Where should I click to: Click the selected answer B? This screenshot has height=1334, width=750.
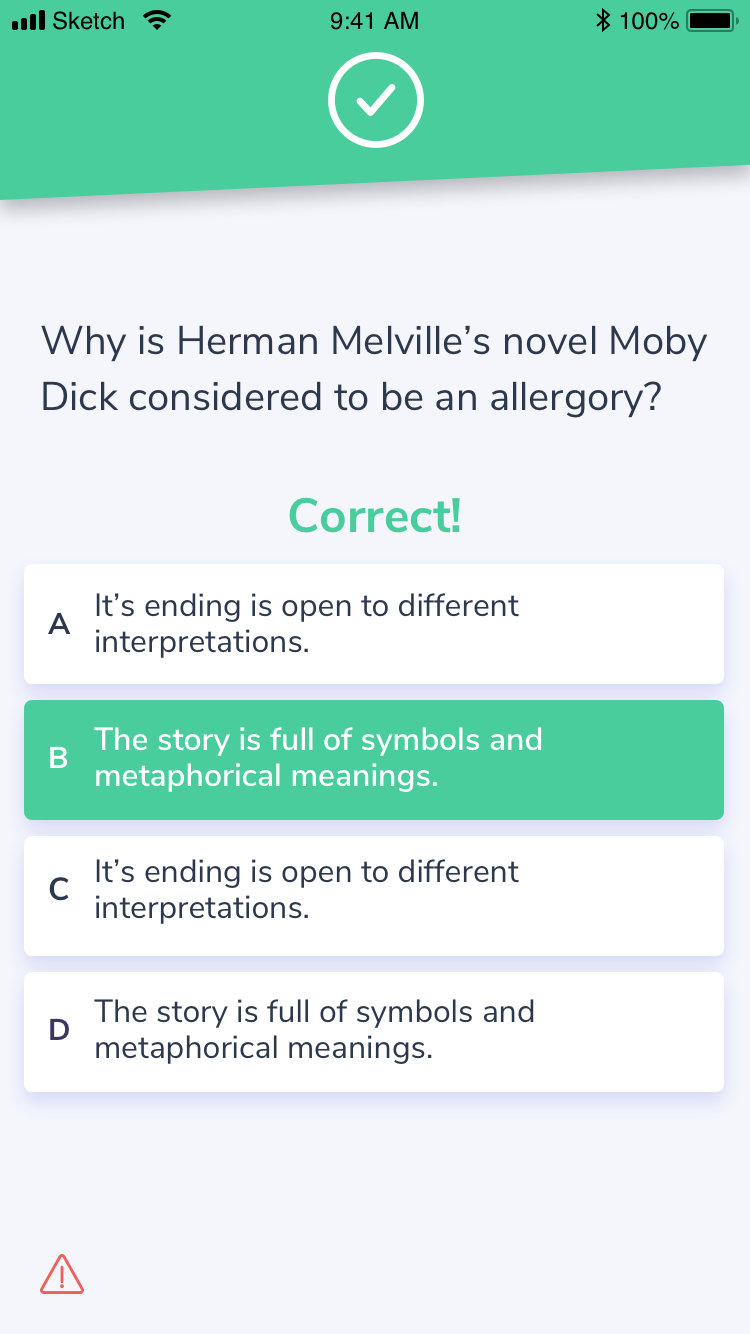tap(374, 760)
